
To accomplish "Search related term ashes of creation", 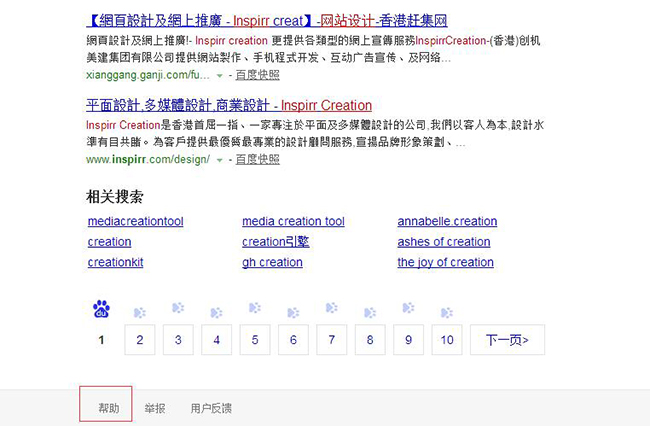I will 444,242.
